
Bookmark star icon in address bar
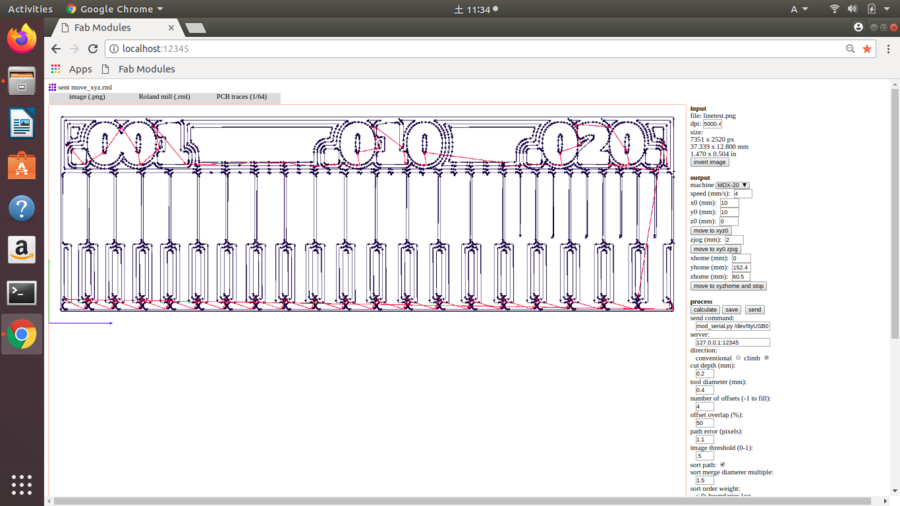tap(867, 49)
